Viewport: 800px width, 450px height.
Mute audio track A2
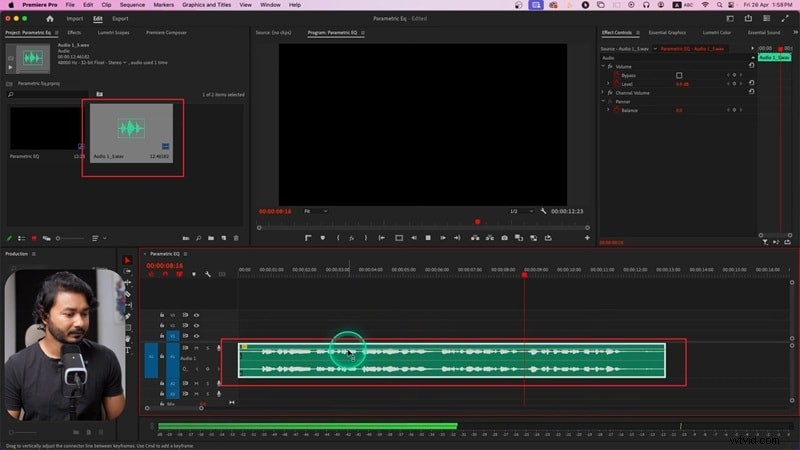[x=196, y=383]
